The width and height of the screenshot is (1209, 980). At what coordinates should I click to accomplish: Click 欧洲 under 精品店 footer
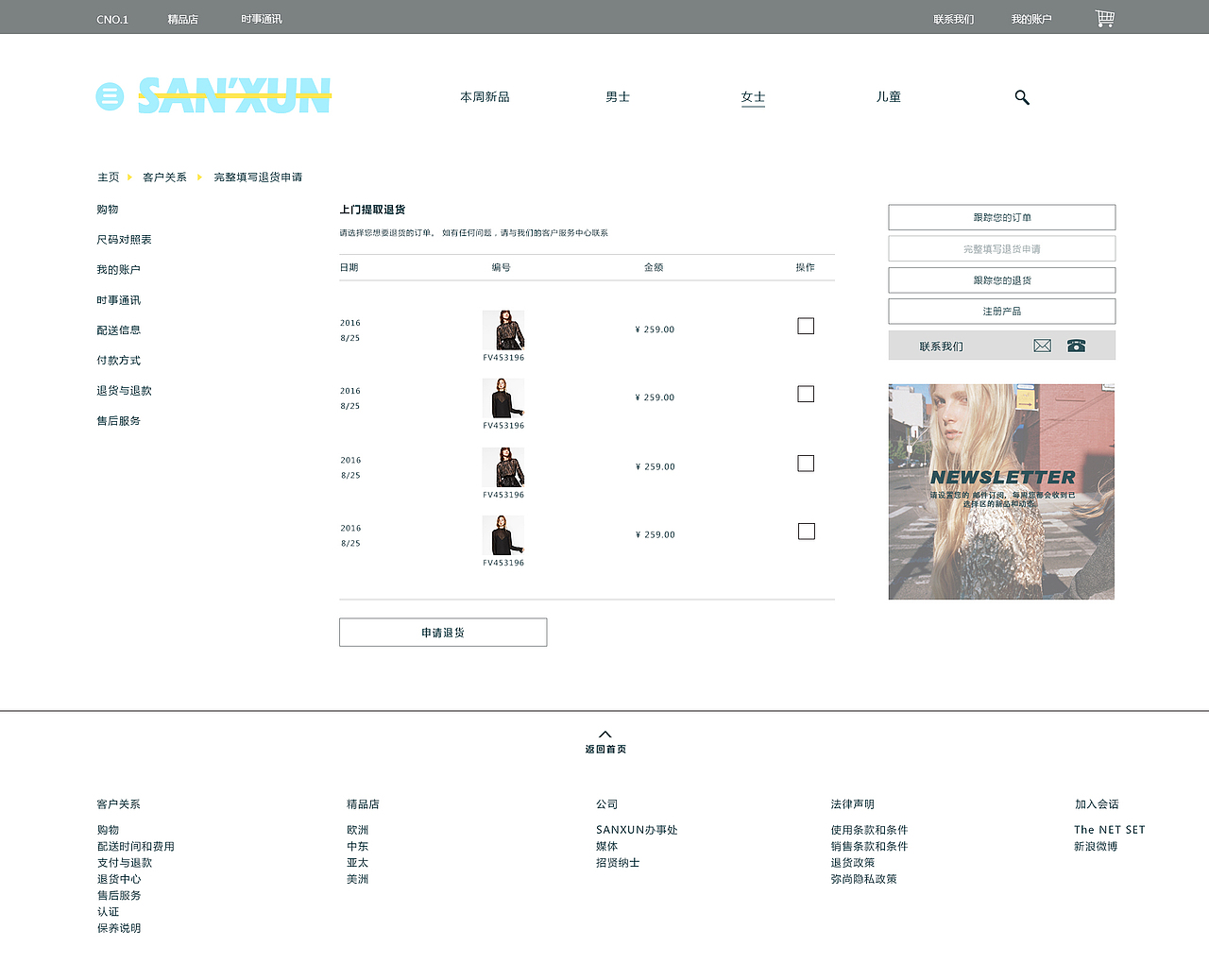click(x=357, y=830)
